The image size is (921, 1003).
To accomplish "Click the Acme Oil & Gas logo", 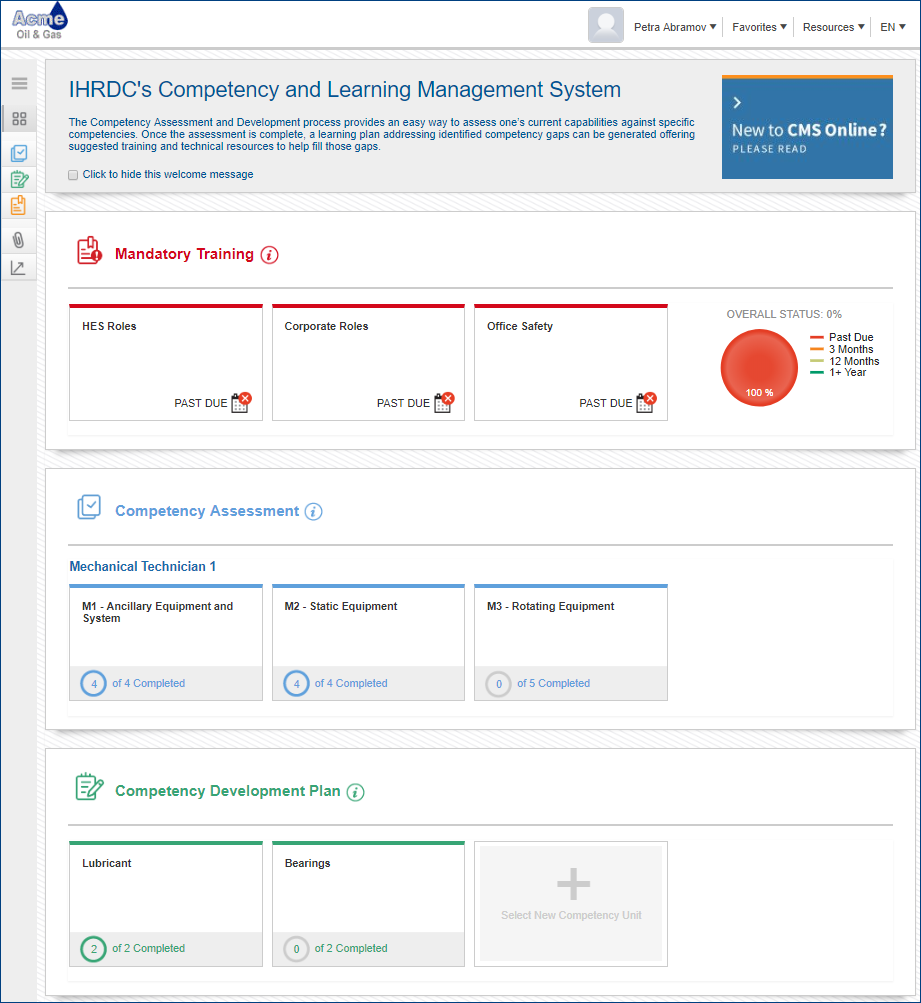I will 40,22.
